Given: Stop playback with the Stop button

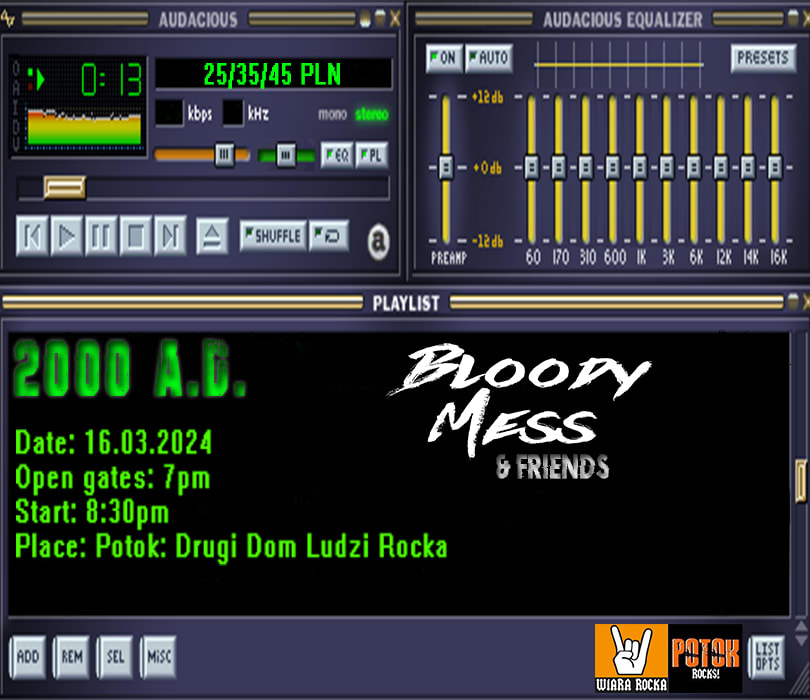Looking at the screenshot, I should click(x=135, y=236).
